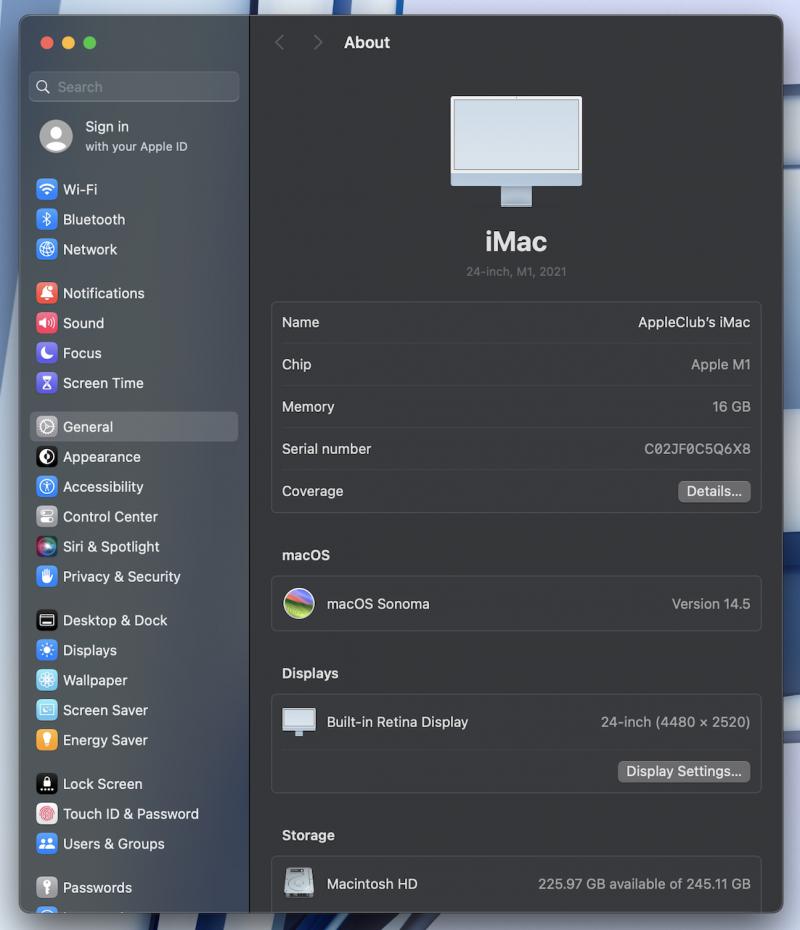800x930 pixels.
Task: Open Display Settings button
Action: tap(684, 771)
